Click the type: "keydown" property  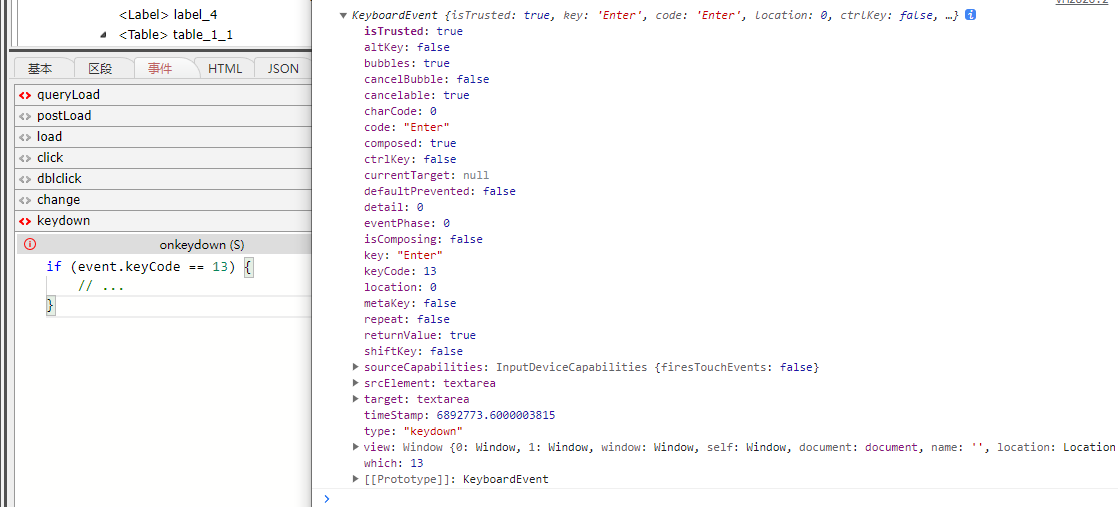[413, 431]
